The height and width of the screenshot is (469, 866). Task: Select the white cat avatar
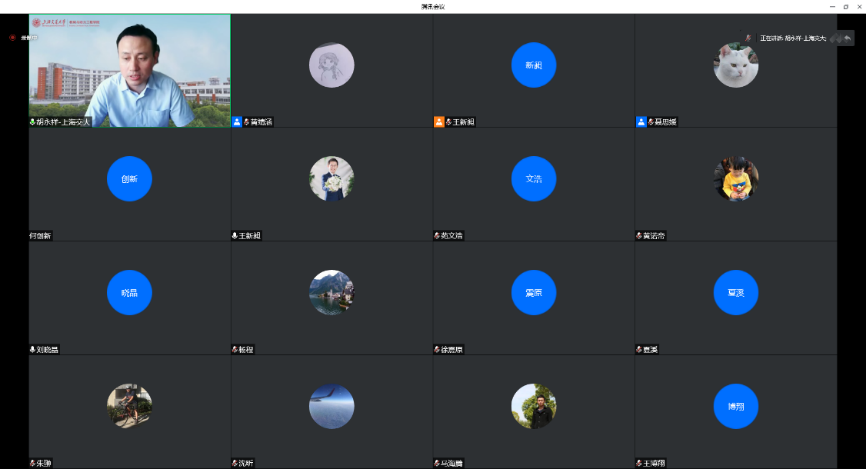click(x=735, y=65)
